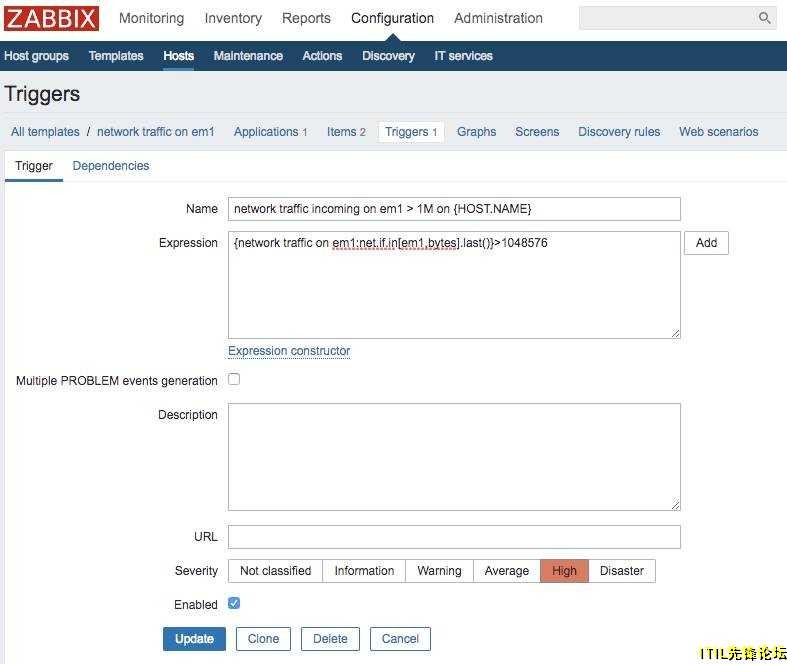The height and width of the screenshot is (664, 787).
Task: Click the Delete button
Action: (x=330, y=639)
